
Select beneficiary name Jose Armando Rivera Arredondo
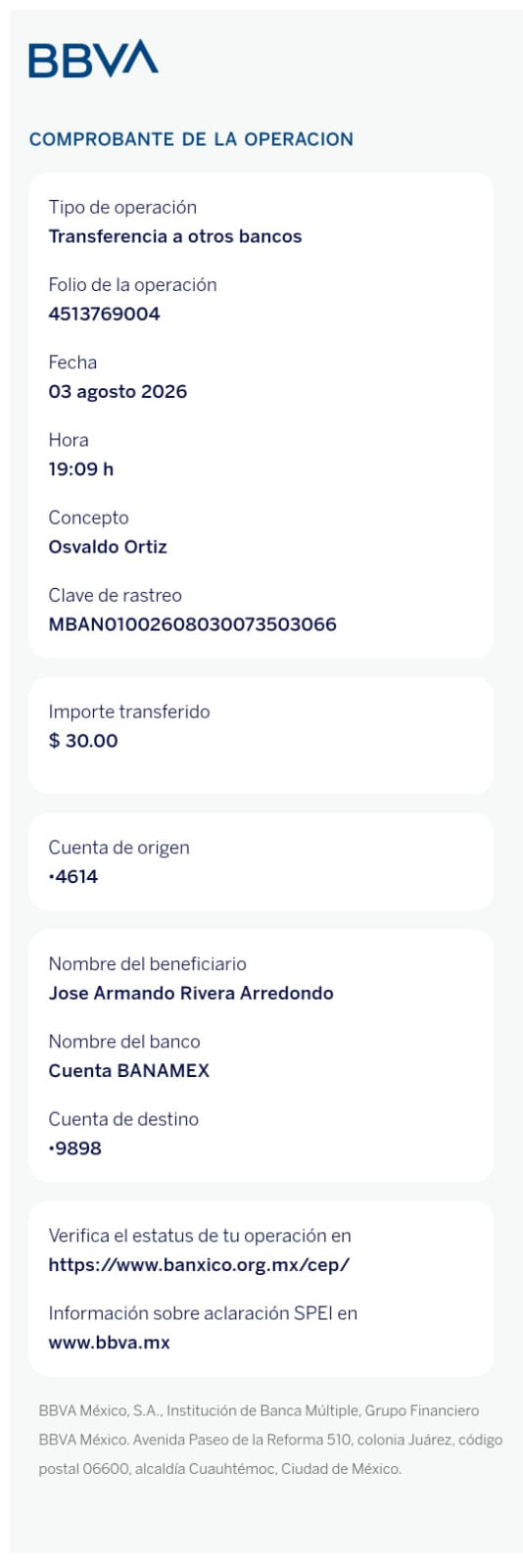(x=191, y=994)
